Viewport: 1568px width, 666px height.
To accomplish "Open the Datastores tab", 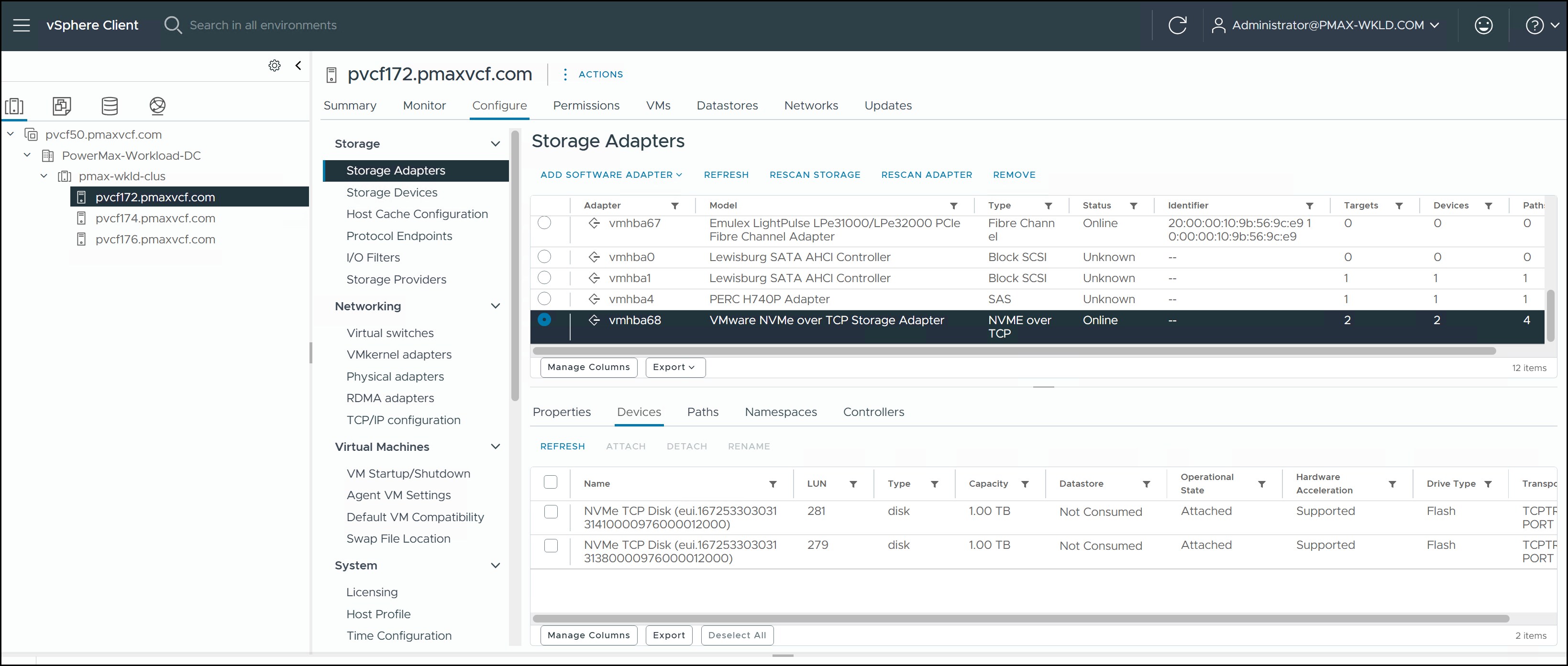I will click(x=727, y=105).
